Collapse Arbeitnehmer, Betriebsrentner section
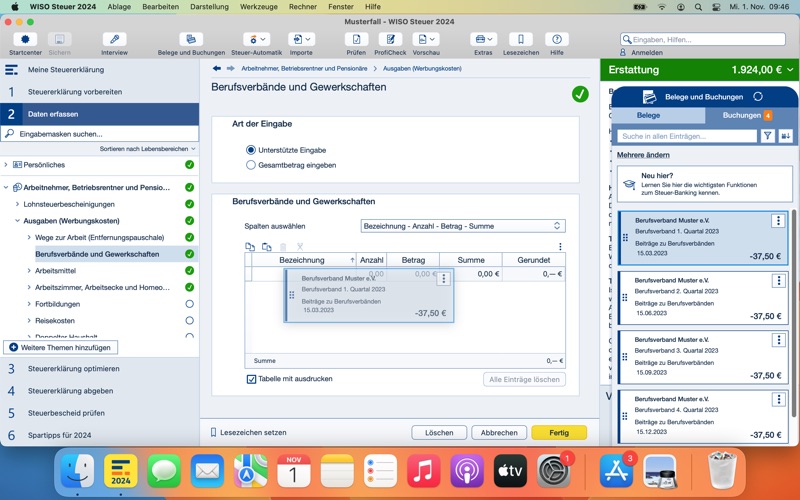 (6, 187)
